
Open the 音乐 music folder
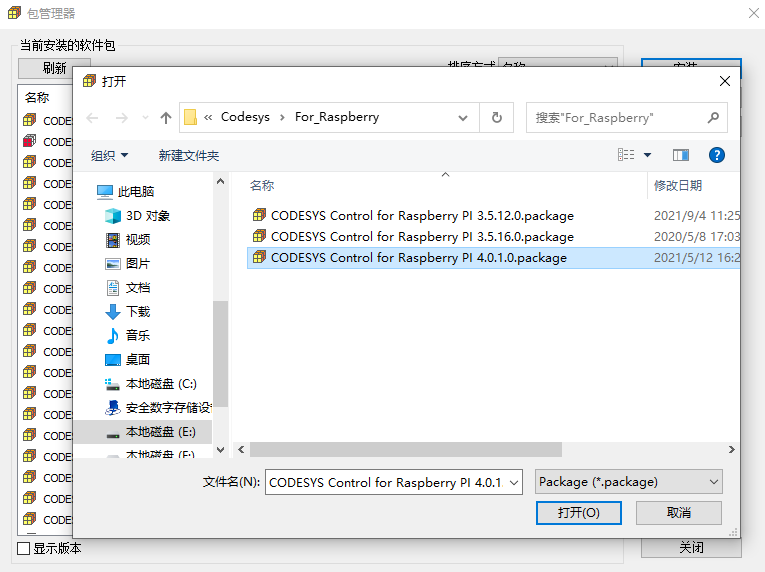(137, 335)
